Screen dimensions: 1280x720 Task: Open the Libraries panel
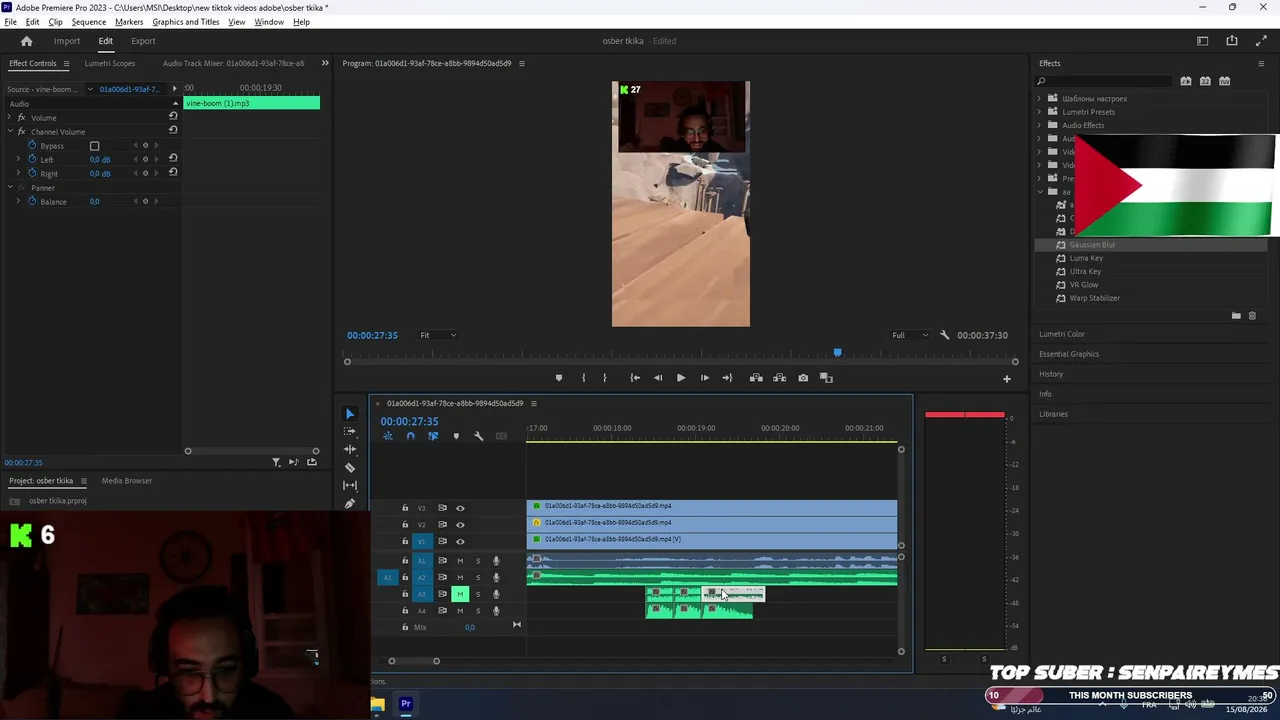click(x=1053, y=414)
